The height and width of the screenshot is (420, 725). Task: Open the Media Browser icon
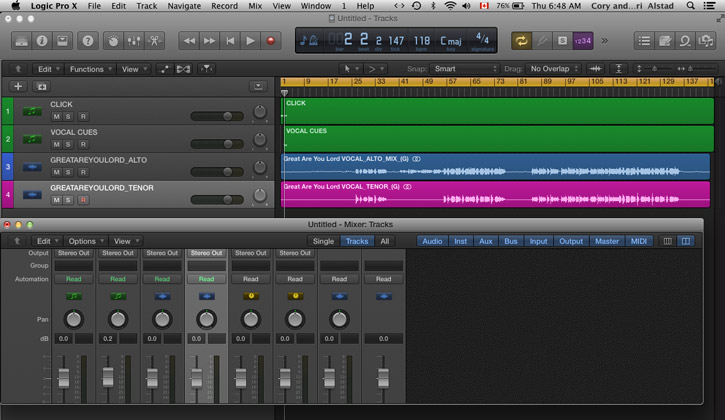coord(706,41)
